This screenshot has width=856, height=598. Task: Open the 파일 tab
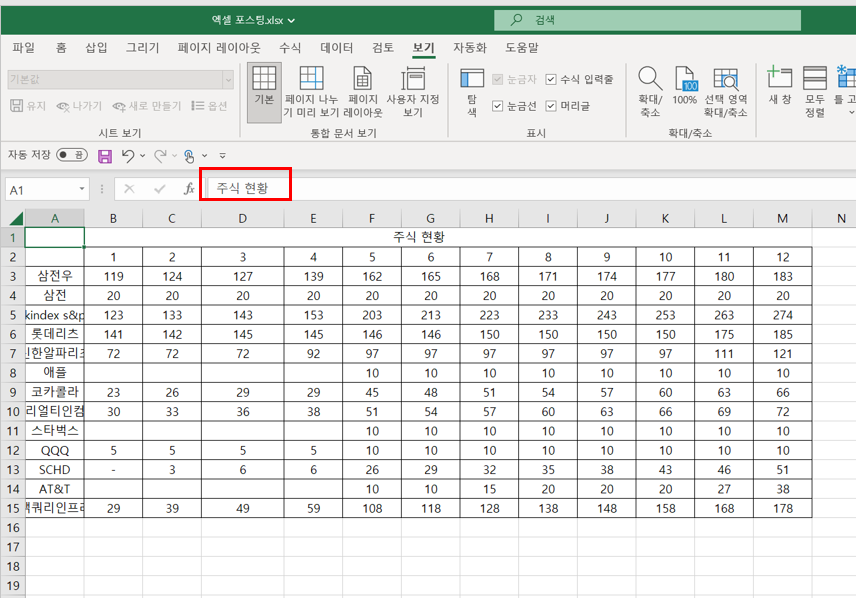click(23, 48)
